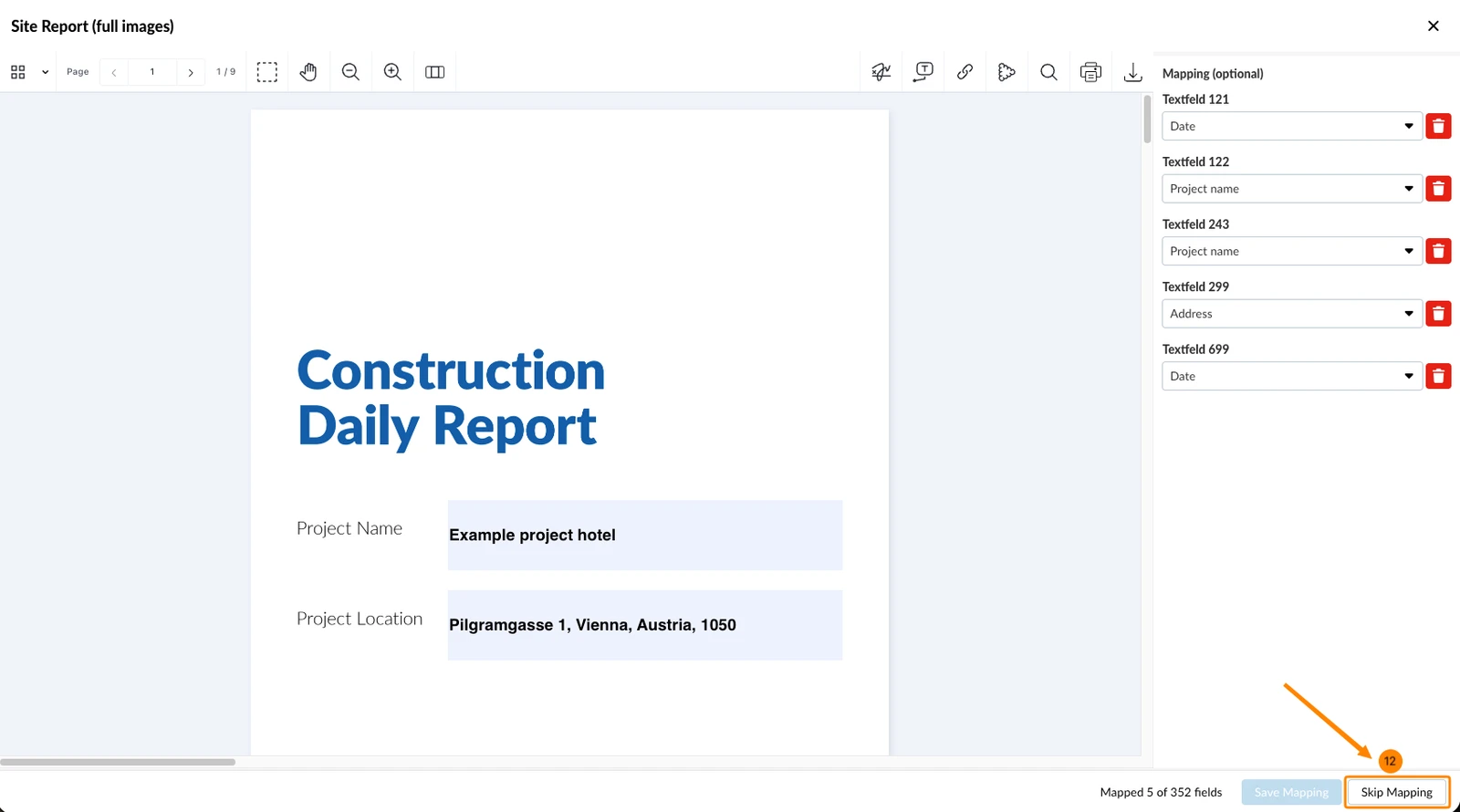
Task: Click the horizontal scrollbar under the document
Action: point(118,762)
